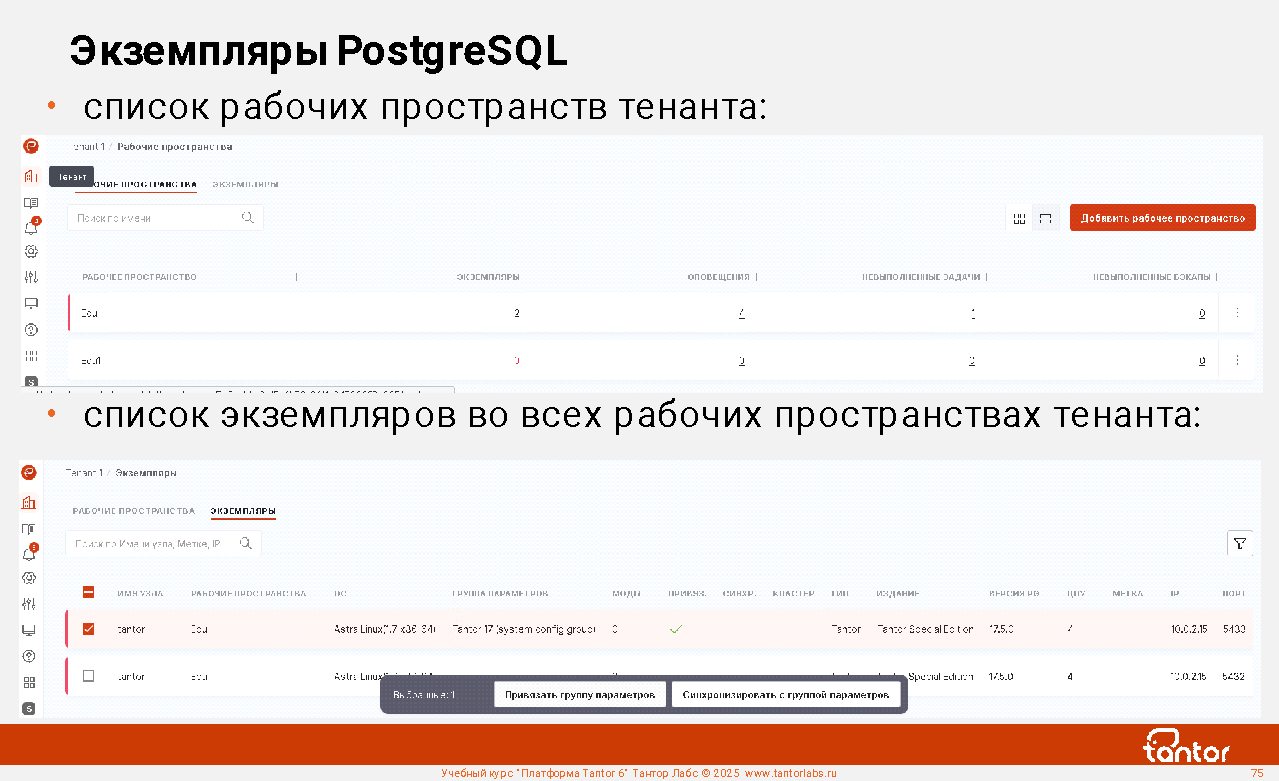Click the tenant buildings icon in instances sidebar
The width and height of the screenshot is (1279, 781).
tap(29, 502)
